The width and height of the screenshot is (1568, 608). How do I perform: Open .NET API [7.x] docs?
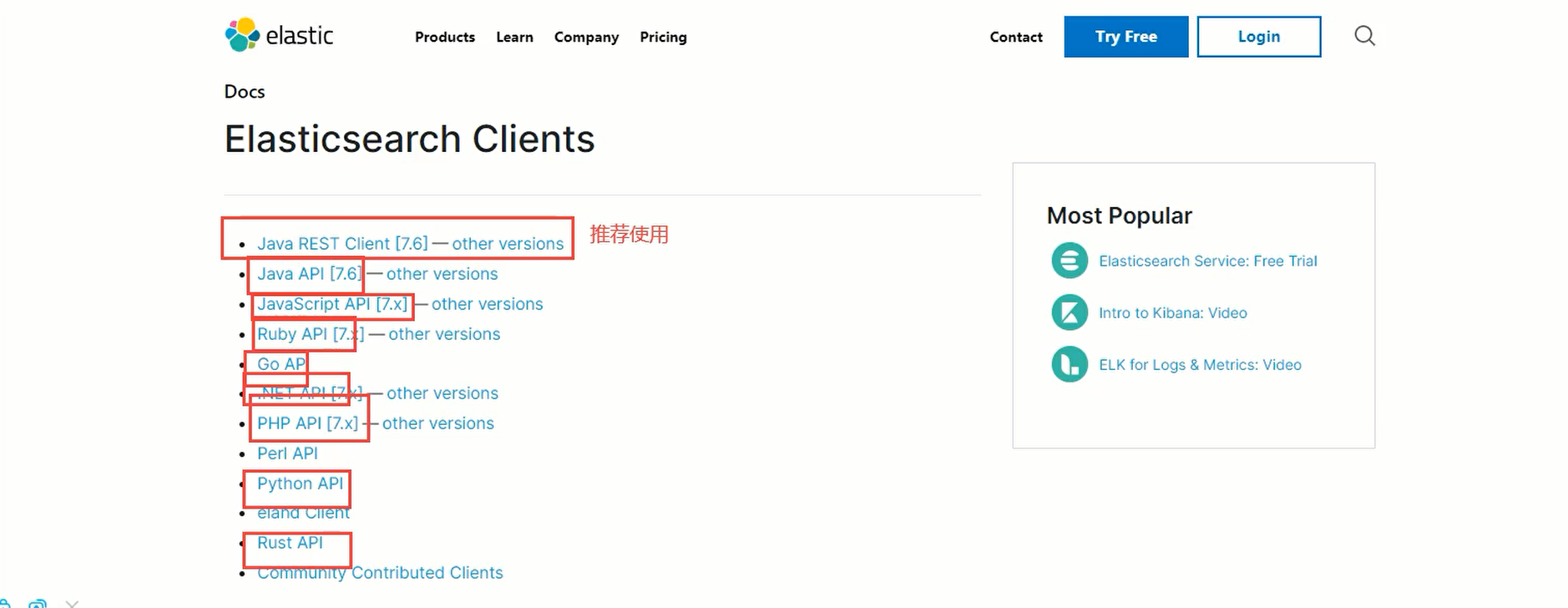(310, 393)
